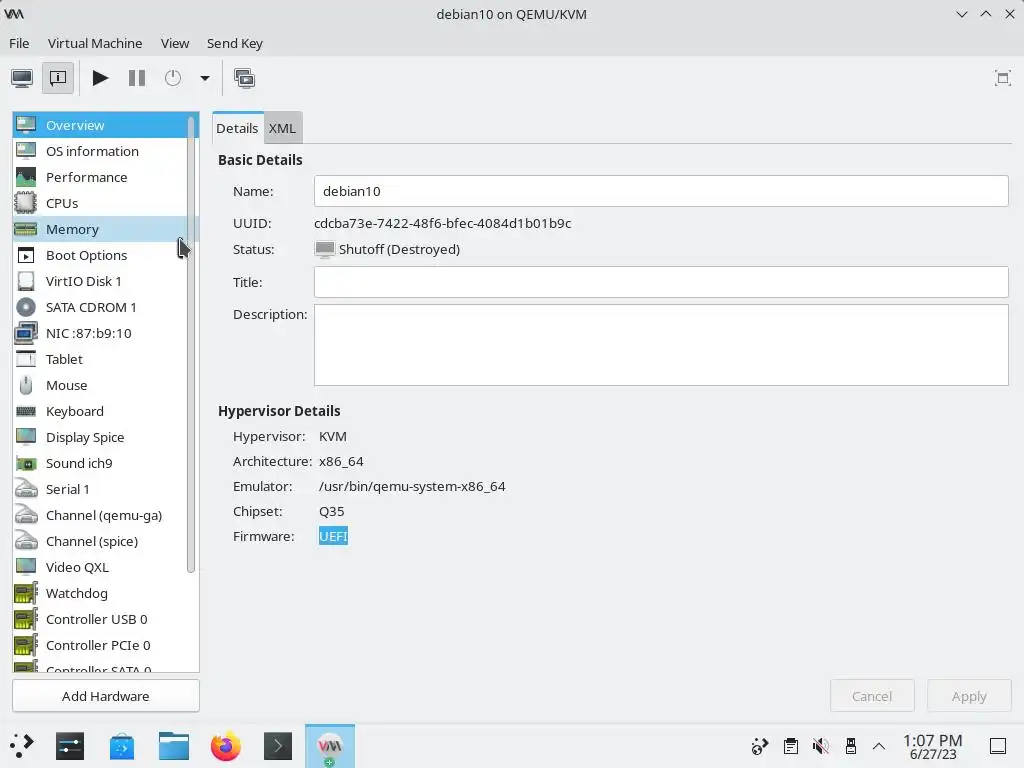Screen dimensions: 1024x768
Task: Open the file manager from taskbar
Action: tap(174, 746)
